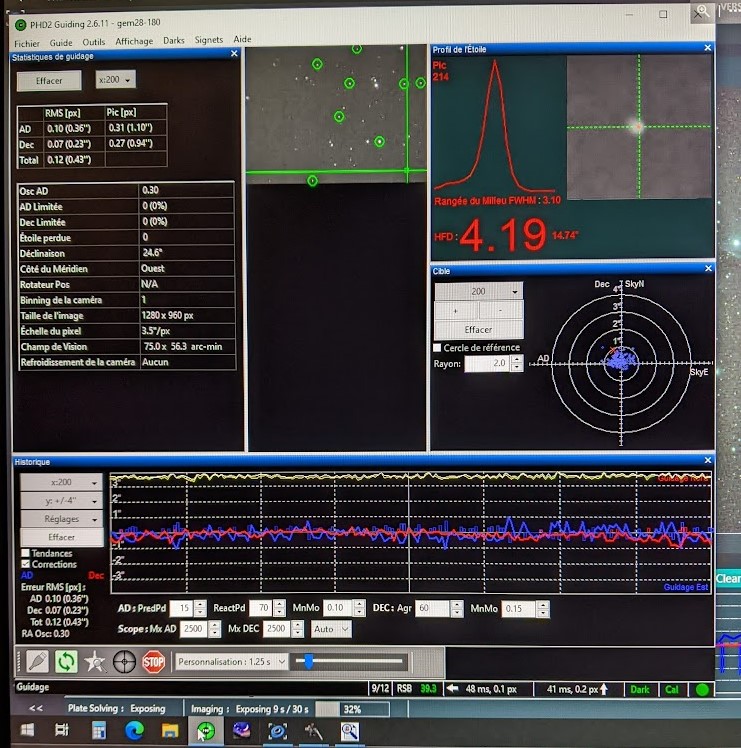The image size is (741, 748).
Task: Open the telescope mount app in taskbar
Action: 313,730
